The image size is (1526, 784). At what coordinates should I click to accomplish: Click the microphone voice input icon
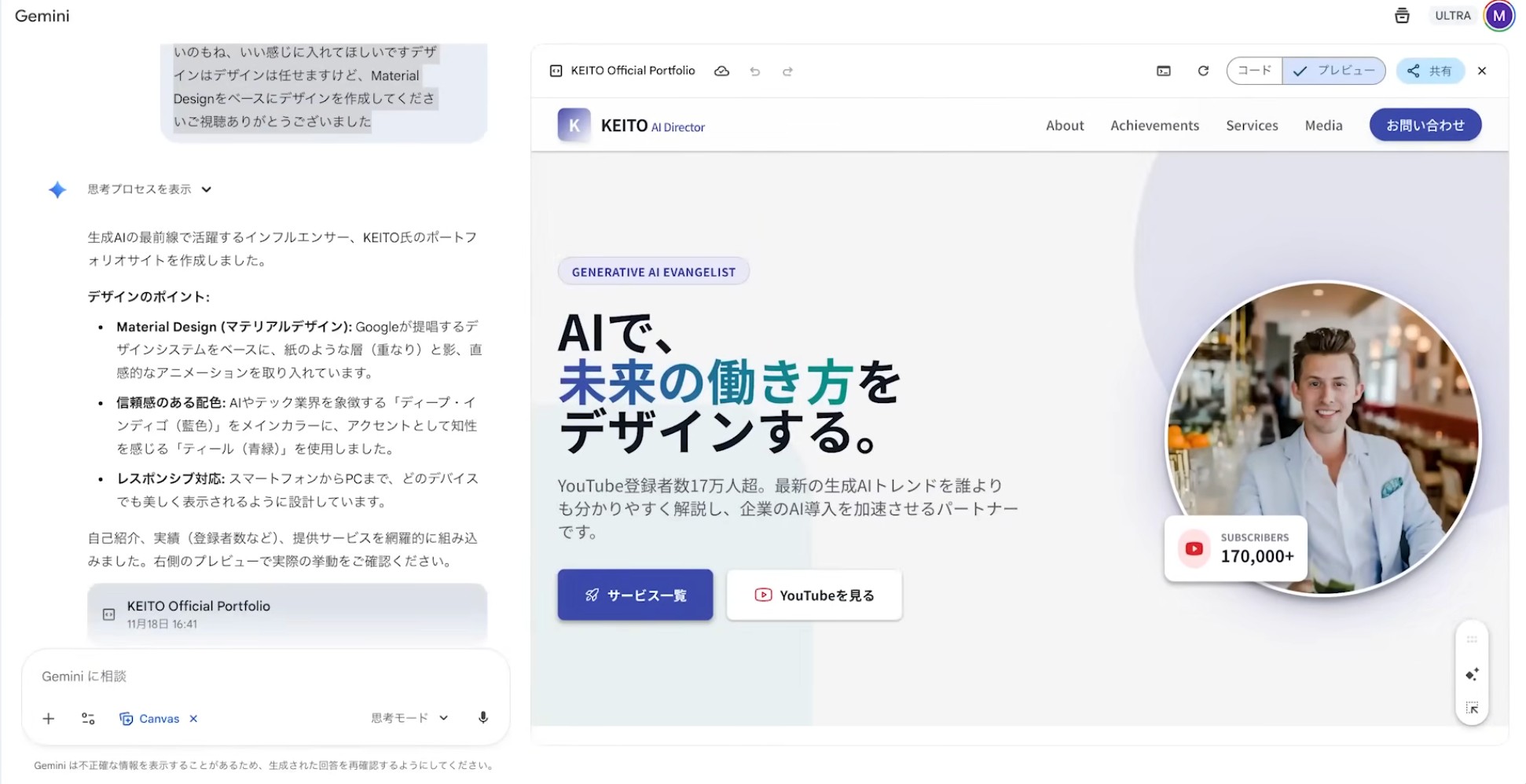coord(483,718)
